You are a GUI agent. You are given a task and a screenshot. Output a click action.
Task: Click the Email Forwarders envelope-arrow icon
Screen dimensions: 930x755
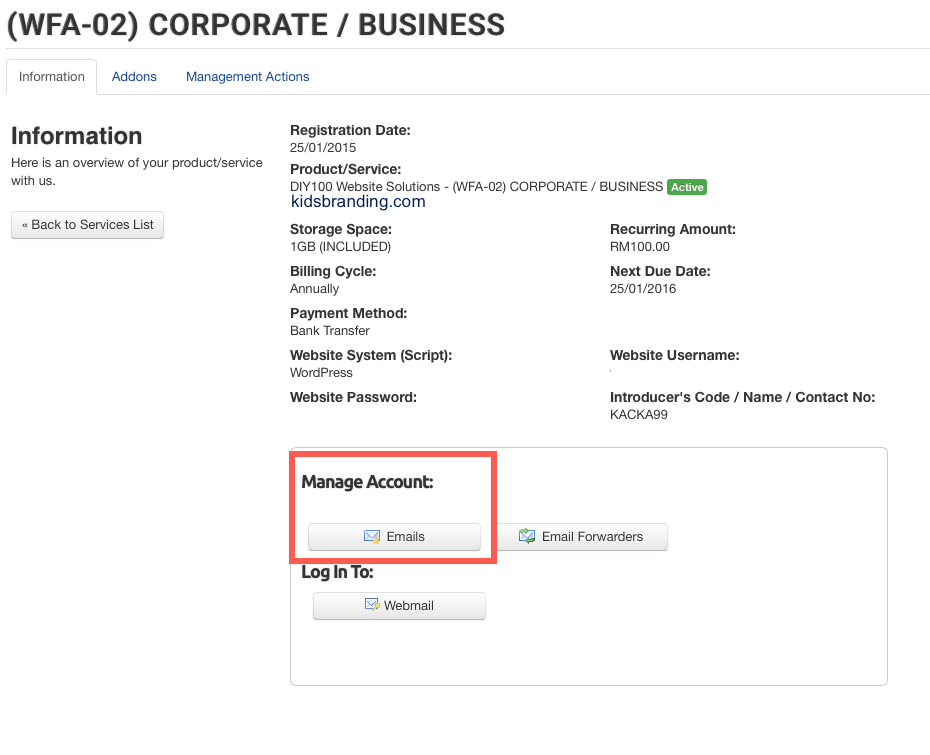(x=527, y=537)
